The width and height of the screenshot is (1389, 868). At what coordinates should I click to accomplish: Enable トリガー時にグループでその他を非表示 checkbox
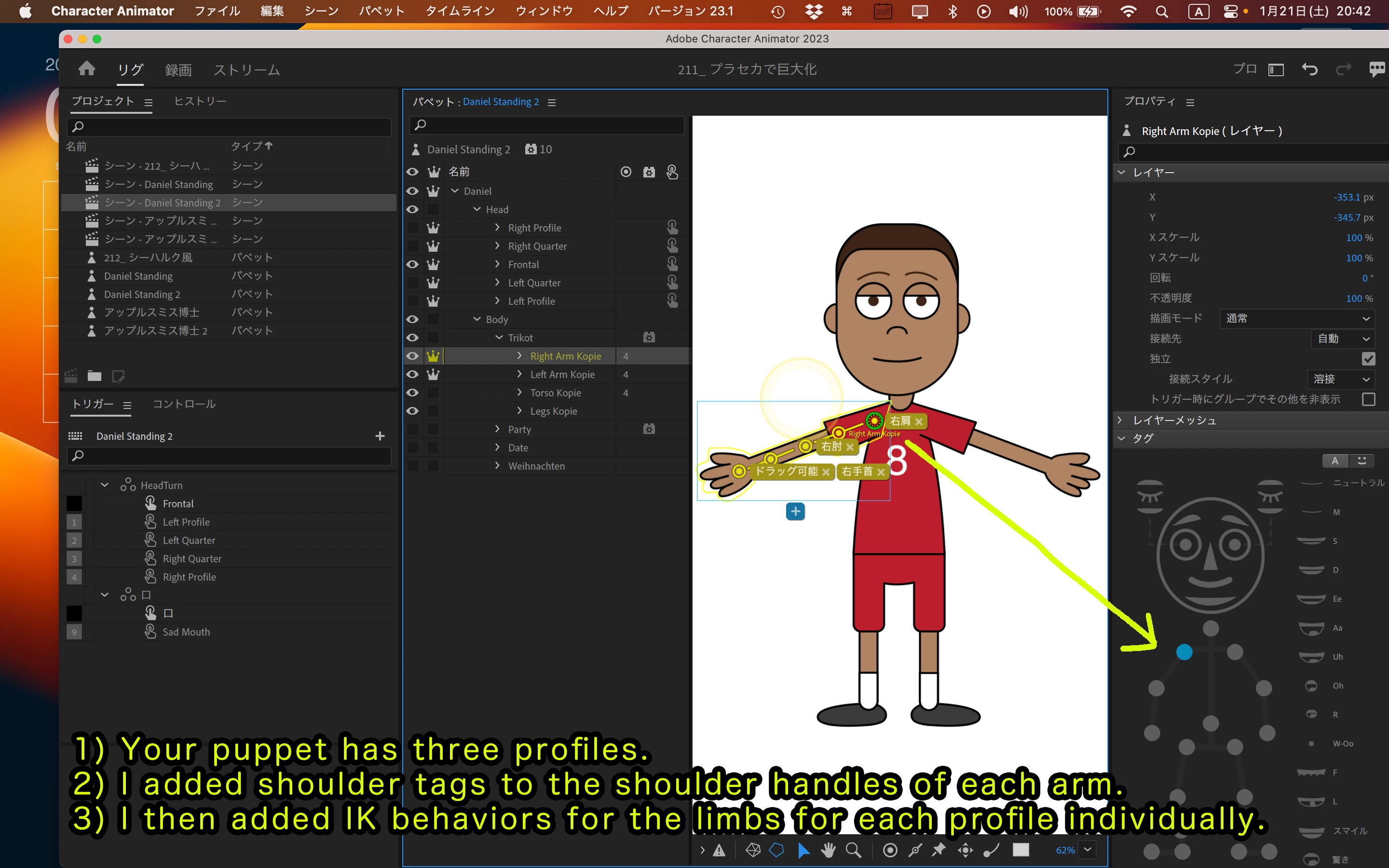coord(1368,399)
